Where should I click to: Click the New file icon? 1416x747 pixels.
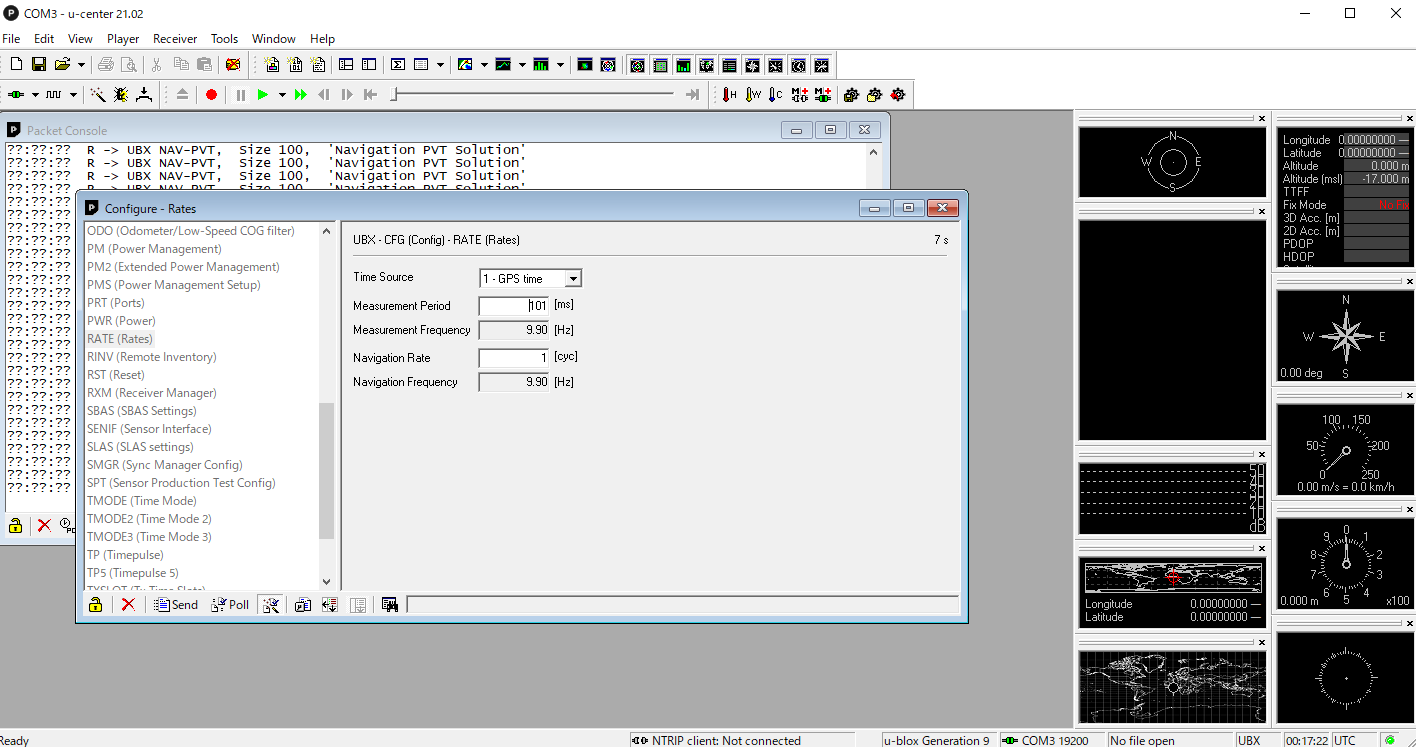[15, 64]
